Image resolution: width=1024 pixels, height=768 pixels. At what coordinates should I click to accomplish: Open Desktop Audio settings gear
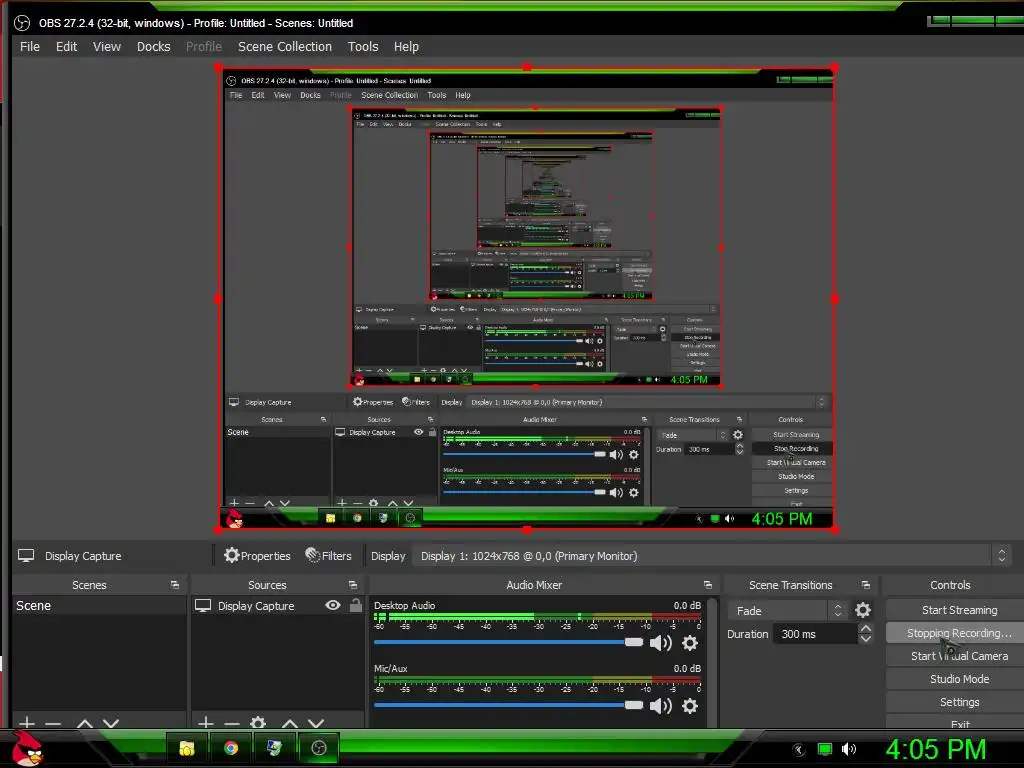point(690,643)
